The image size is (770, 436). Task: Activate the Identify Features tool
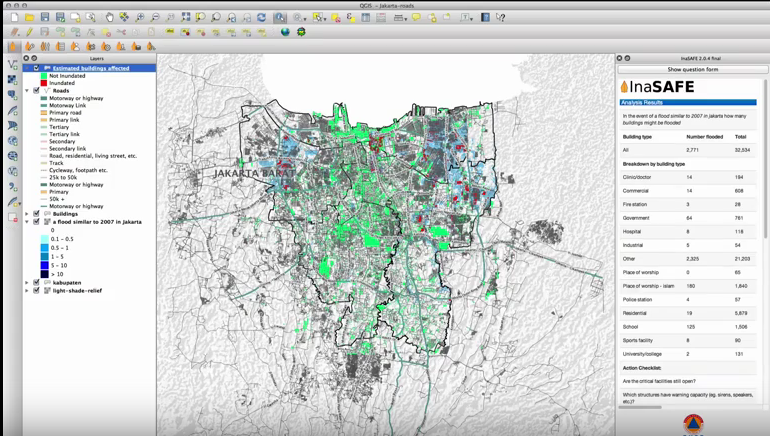point(280,18)
